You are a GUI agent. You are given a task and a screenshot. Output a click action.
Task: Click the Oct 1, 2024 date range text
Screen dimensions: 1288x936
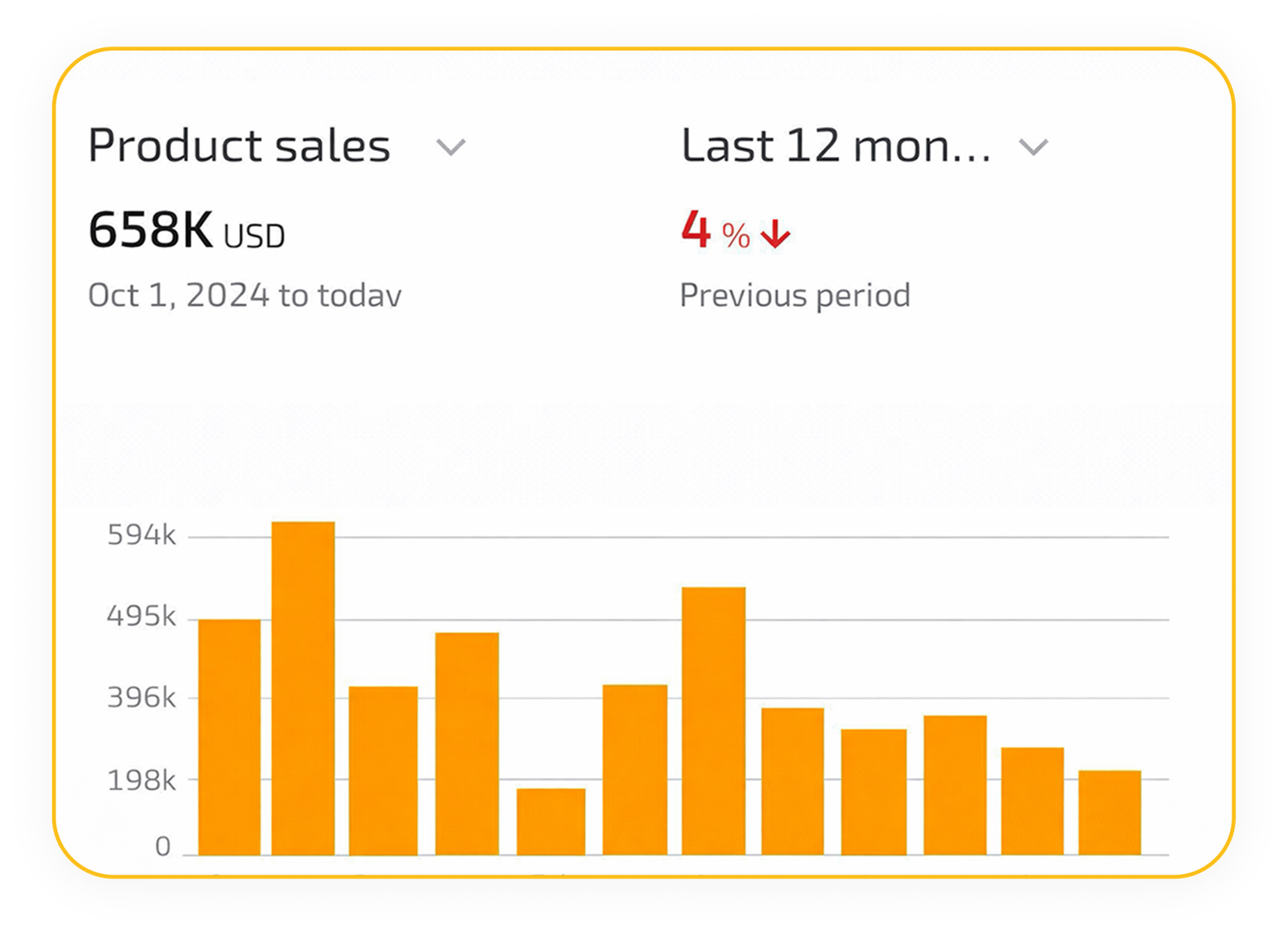(x=245, y=295)
